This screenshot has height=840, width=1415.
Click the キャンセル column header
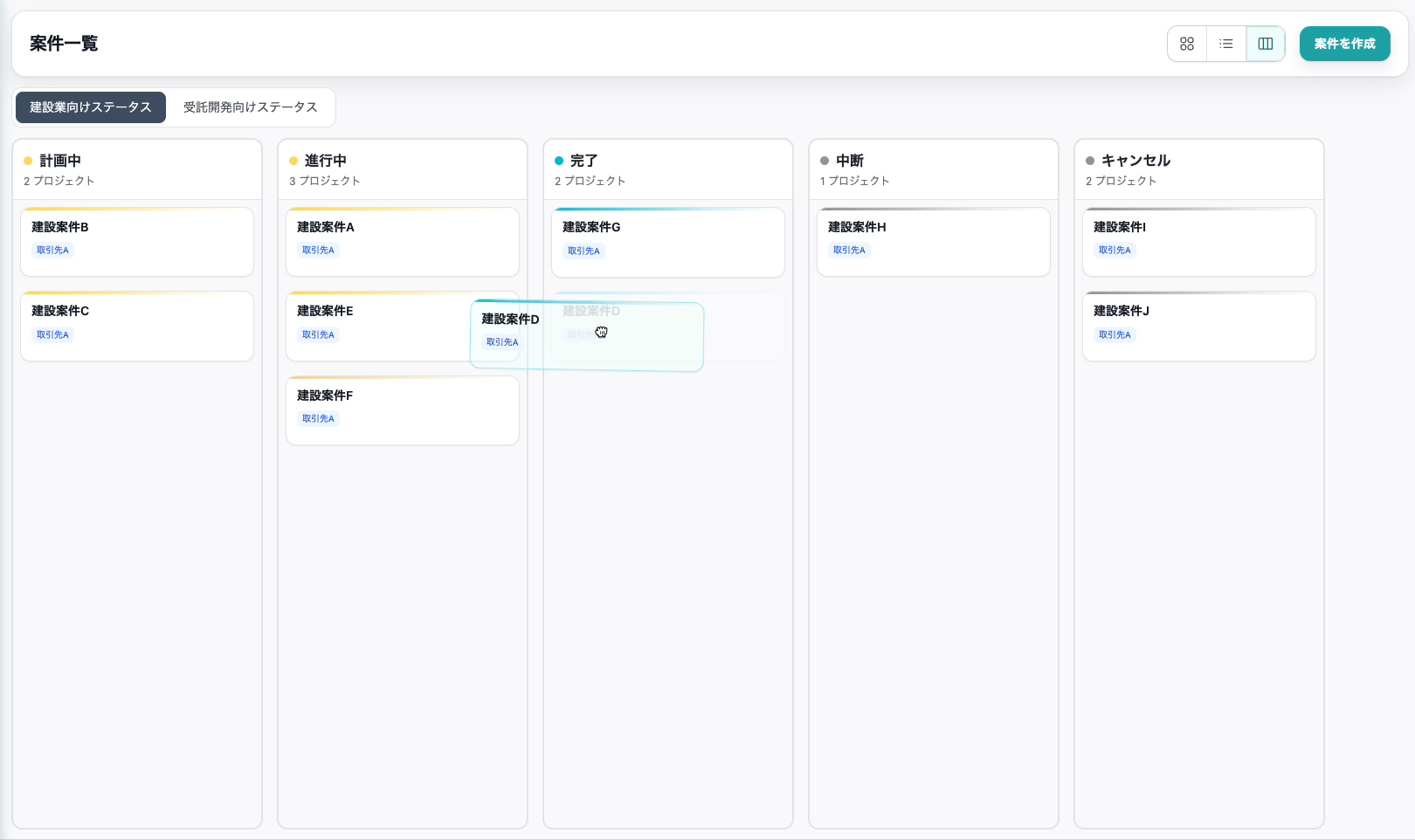pos(1135,161)
